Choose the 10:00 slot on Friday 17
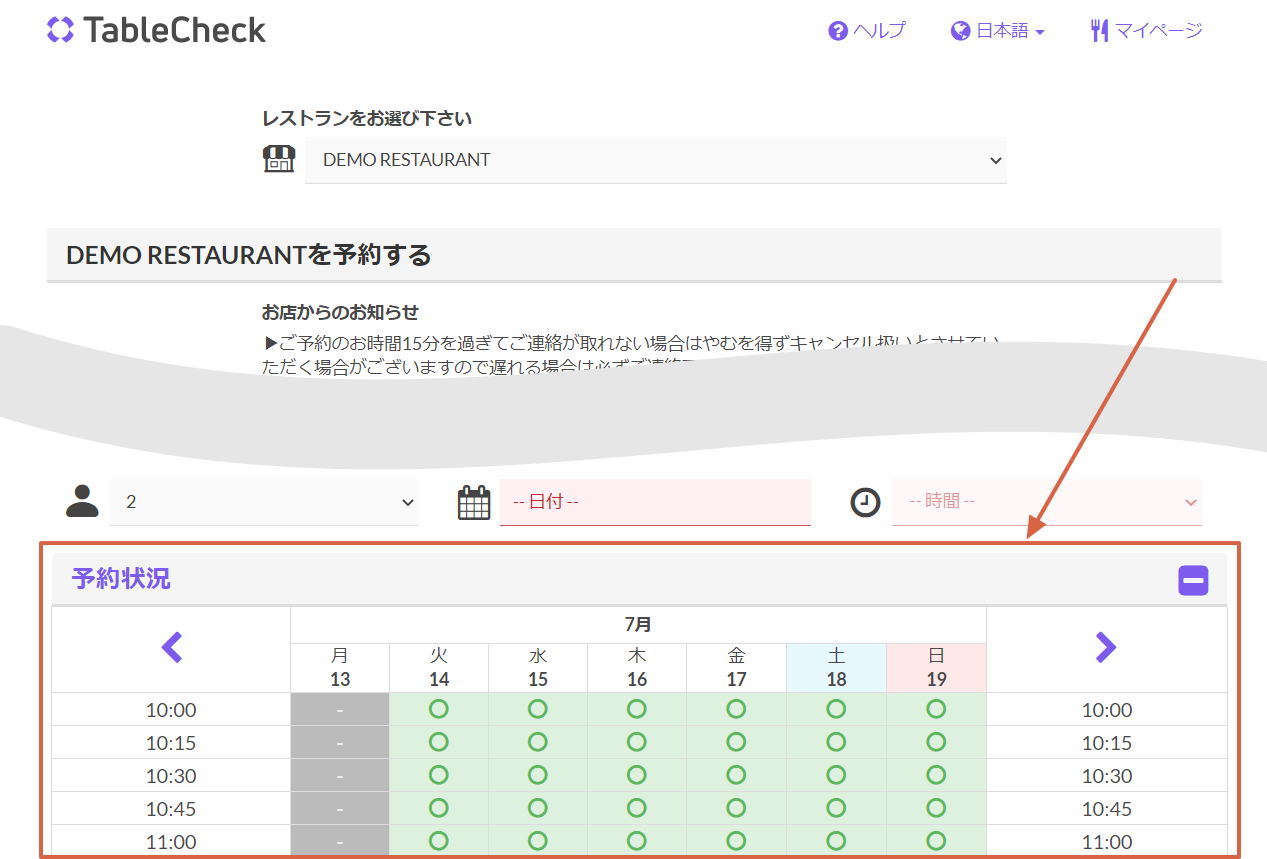The width and height of the screenshot is (1267, 859). (x=737, y=709)
